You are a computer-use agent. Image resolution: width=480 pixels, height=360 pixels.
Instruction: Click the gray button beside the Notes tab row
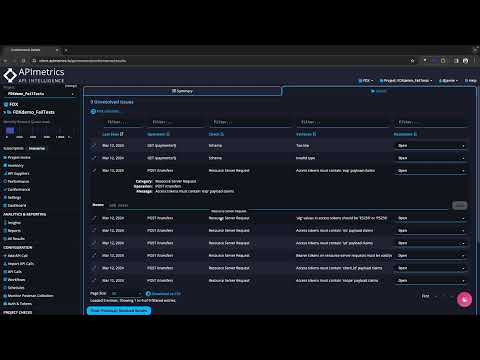460,205
